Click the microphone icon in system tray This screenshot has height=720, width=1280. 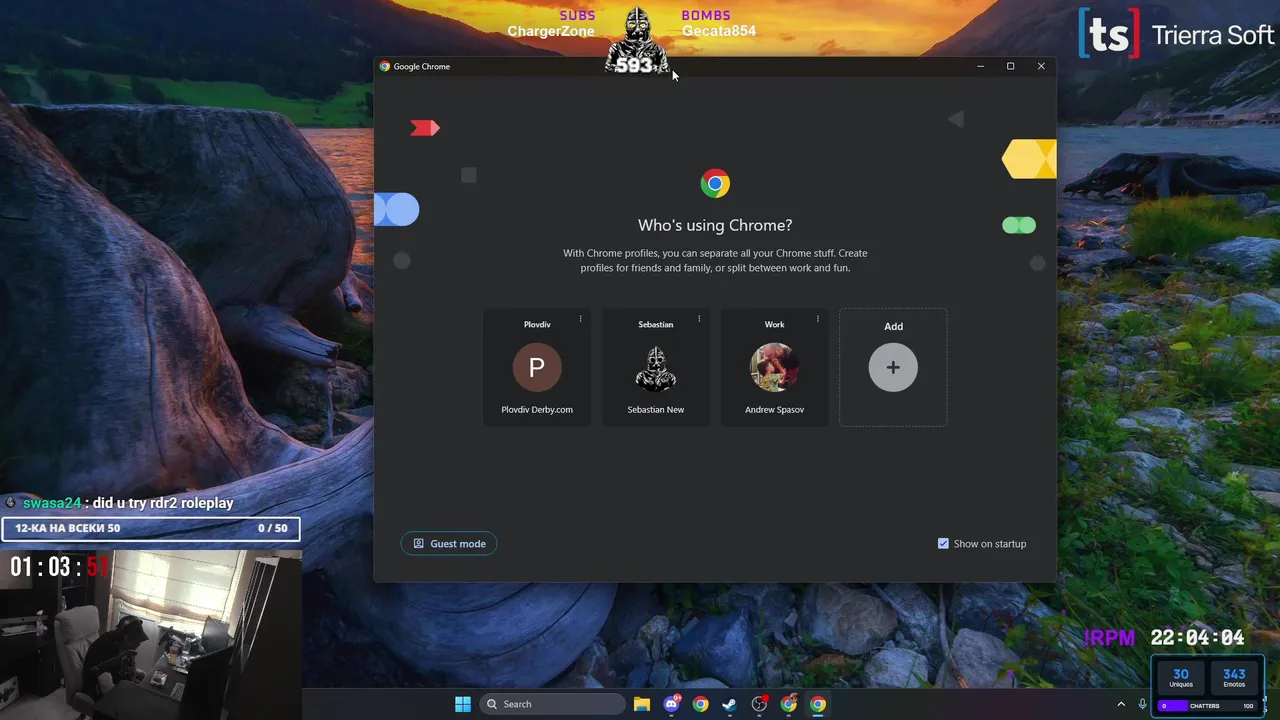[x=1142, y=704]
